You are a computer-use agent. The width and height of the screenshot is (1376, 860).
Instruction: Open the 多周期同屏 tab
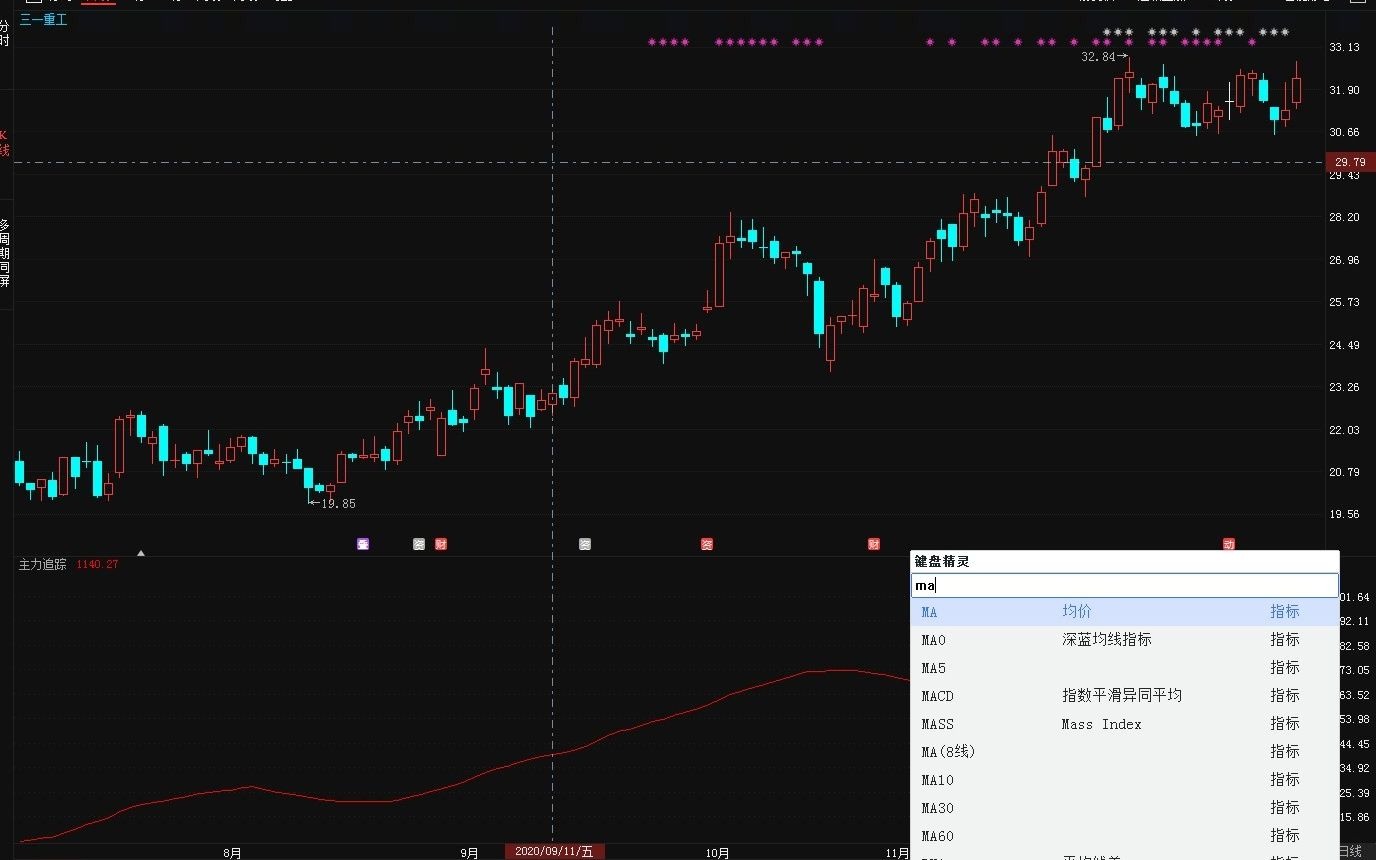point(5,254)
